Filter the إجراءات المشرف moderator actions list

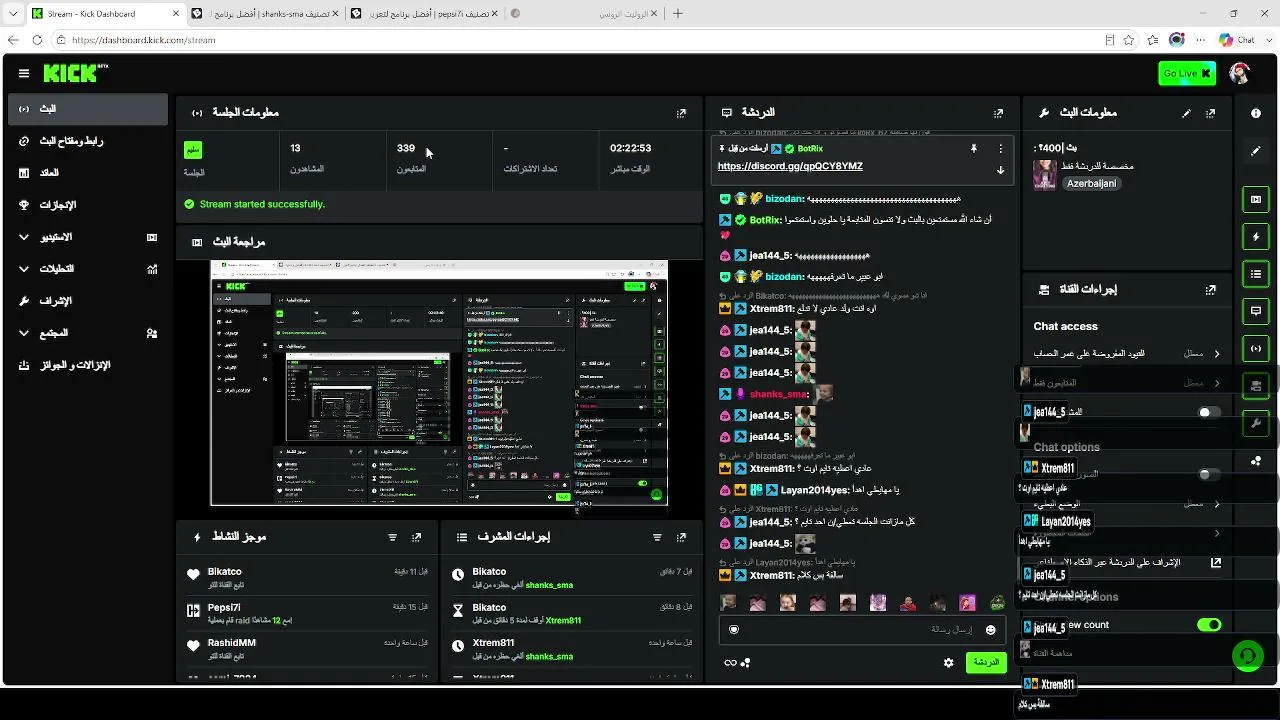(x=657, y=537)
